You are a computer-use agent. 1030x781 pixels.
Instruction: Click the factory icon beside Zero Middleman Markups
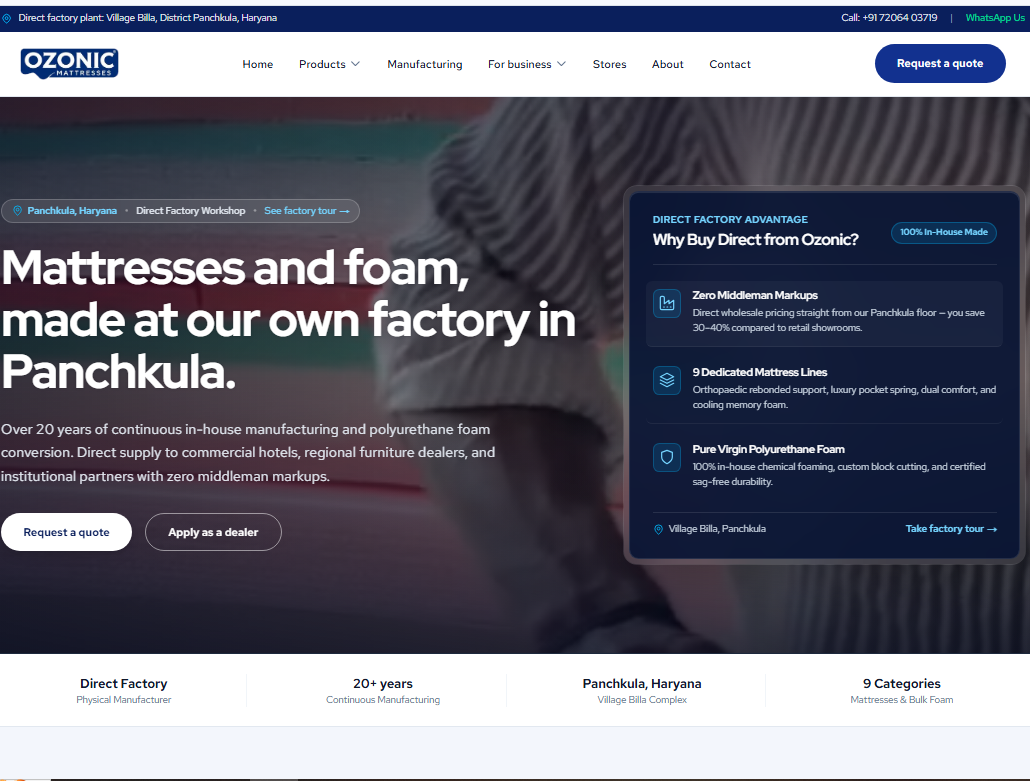pyautogui.click(x=667, y=303)
